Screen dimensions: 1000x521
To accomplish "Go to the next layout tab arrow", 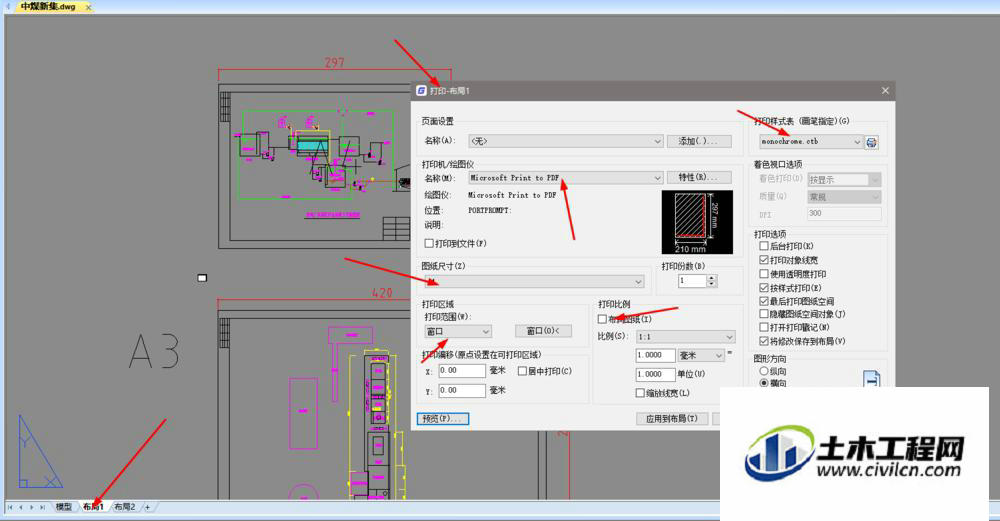I will pos(31,507).
